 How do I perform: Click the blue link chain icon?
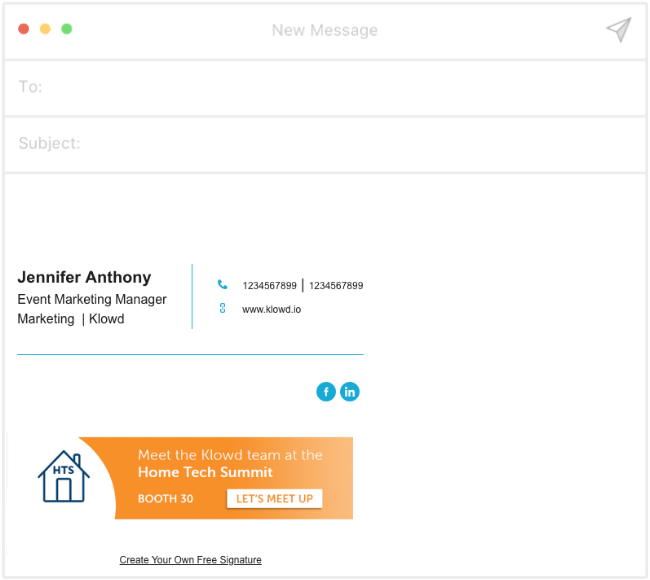(x=222, y=308)
